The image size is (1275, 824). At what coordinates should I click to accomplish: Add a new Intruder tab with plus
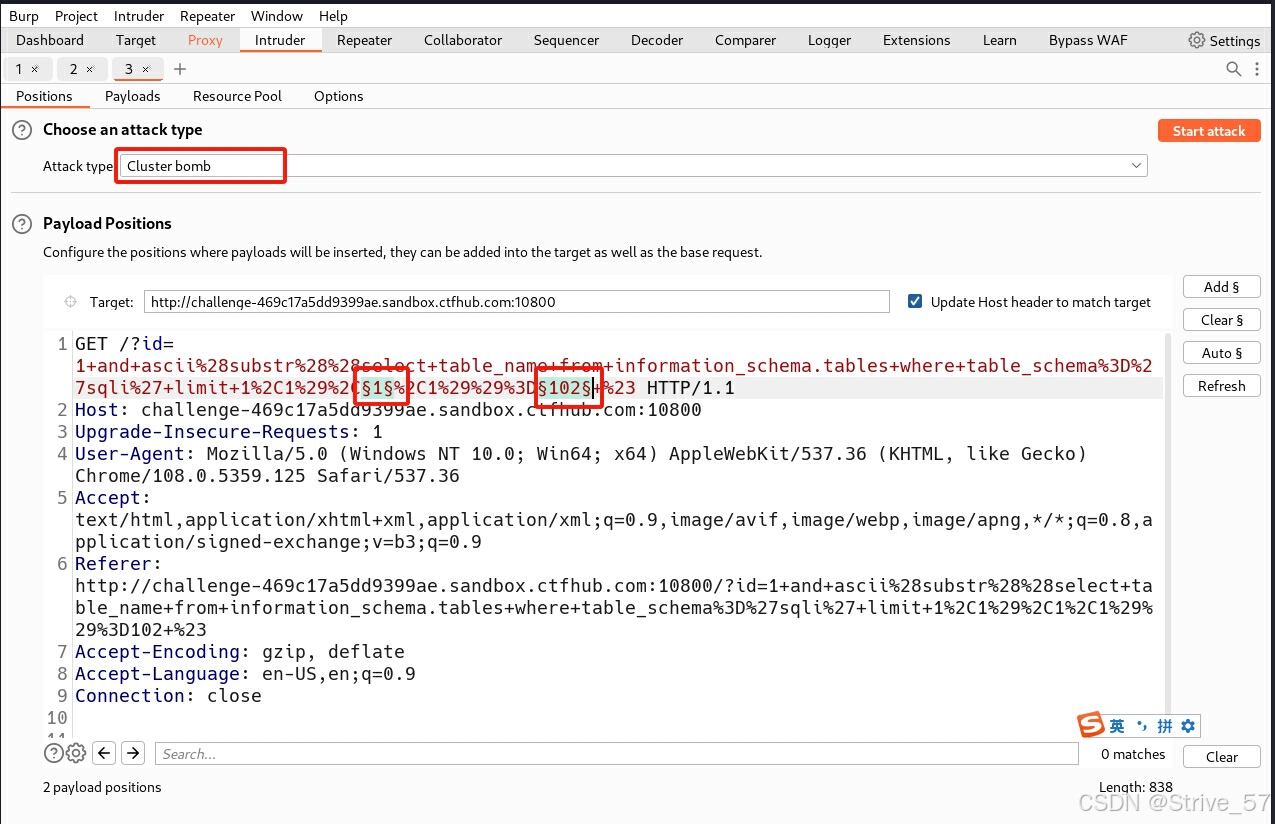coord(180,69)
